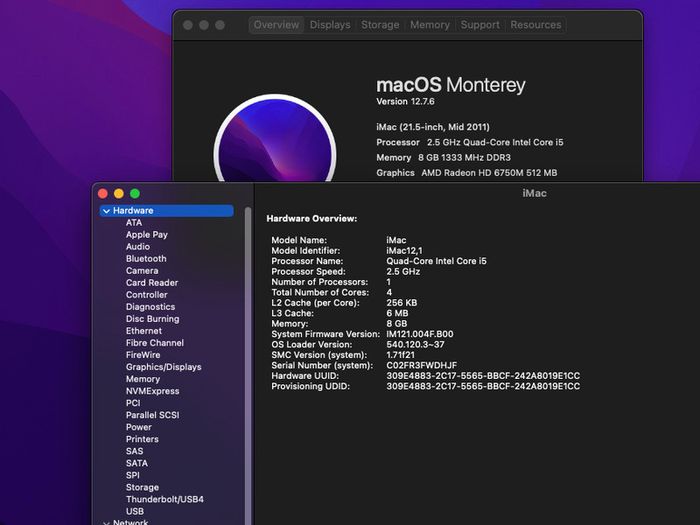Select Controller in the sidebar
Image resolution: width=700 pixels, height=525 pixels.
(x=146, y=295)
